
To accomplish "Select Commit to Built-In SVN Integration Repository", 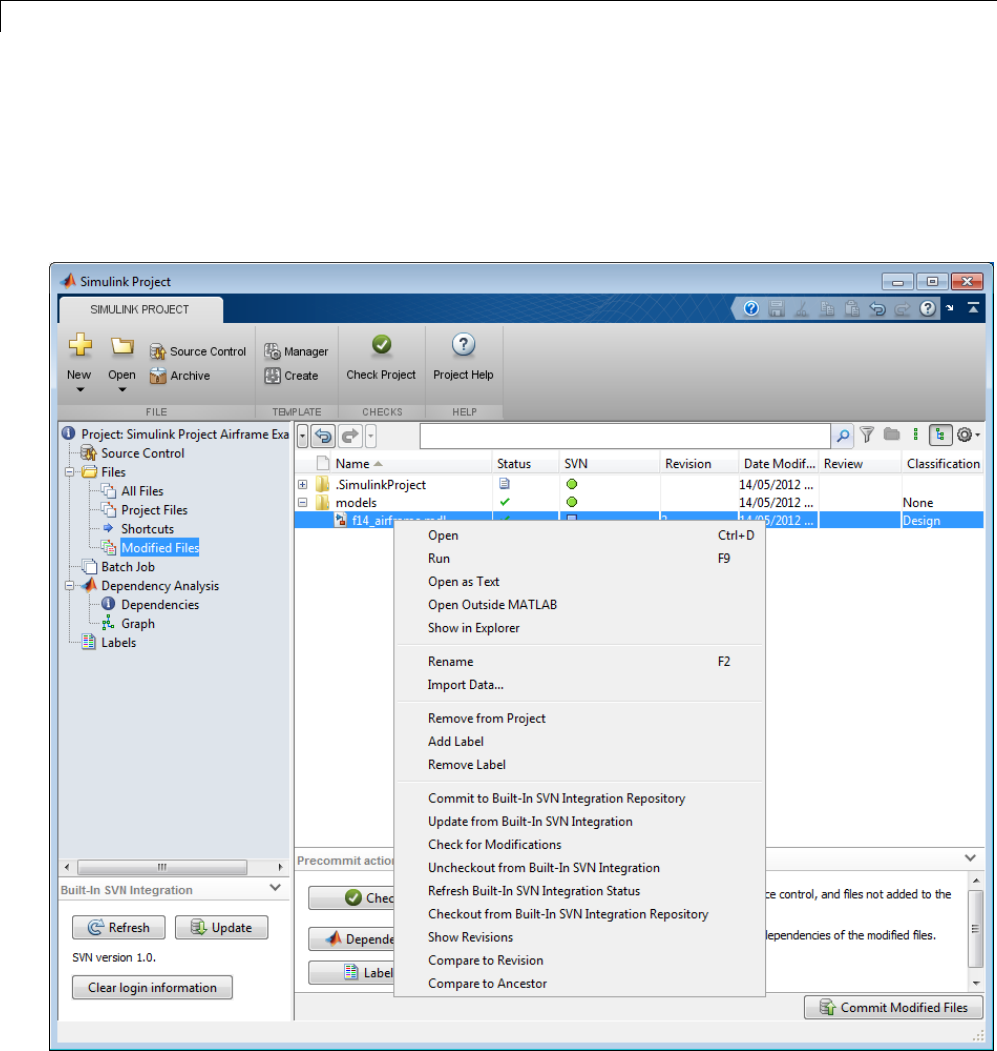I will [580, 798].
